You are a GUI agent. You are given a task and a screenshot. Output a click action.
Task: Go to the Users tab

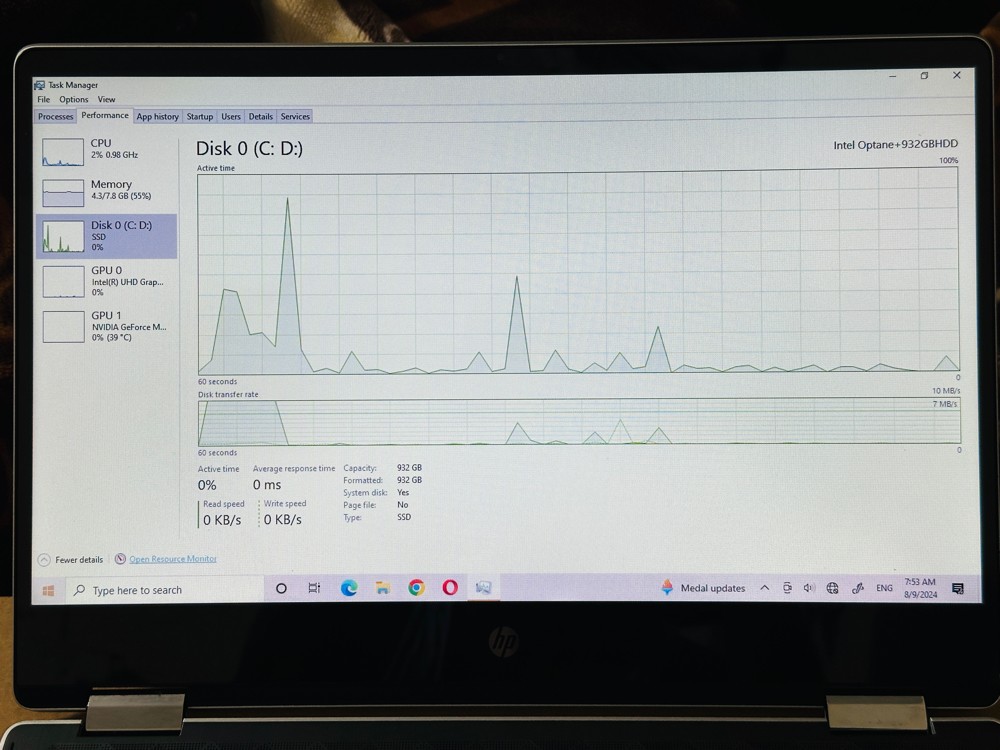231,117
